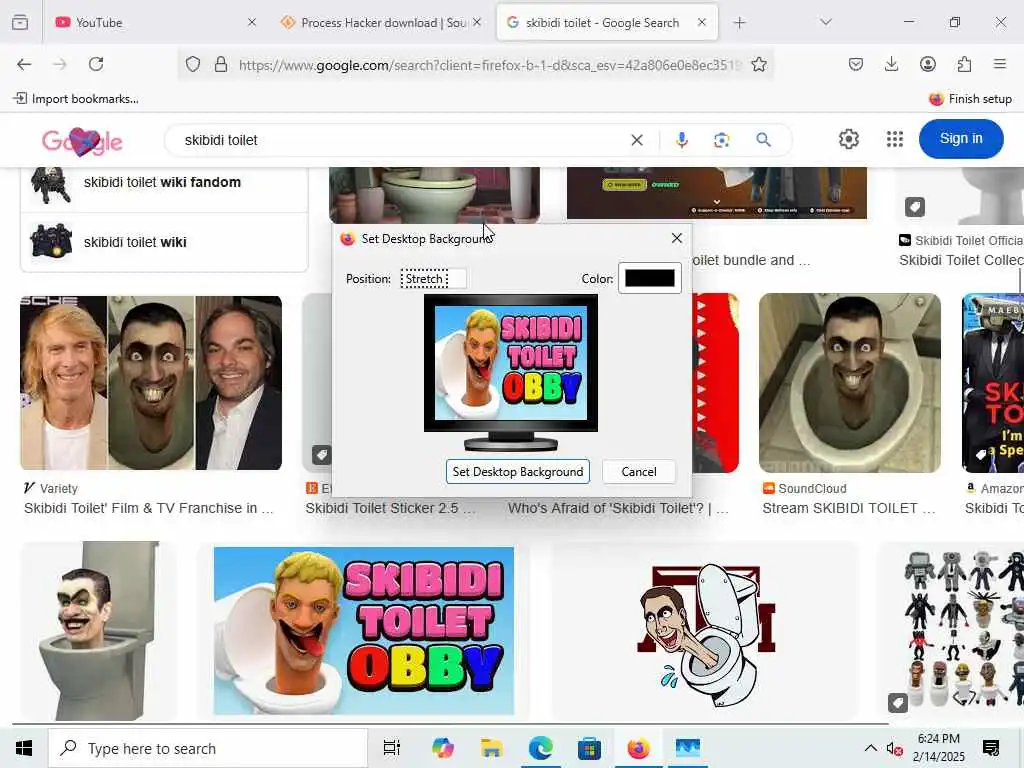Open a new browser tab
This screenshot has width=1024, height=768.
coord(739,23)
